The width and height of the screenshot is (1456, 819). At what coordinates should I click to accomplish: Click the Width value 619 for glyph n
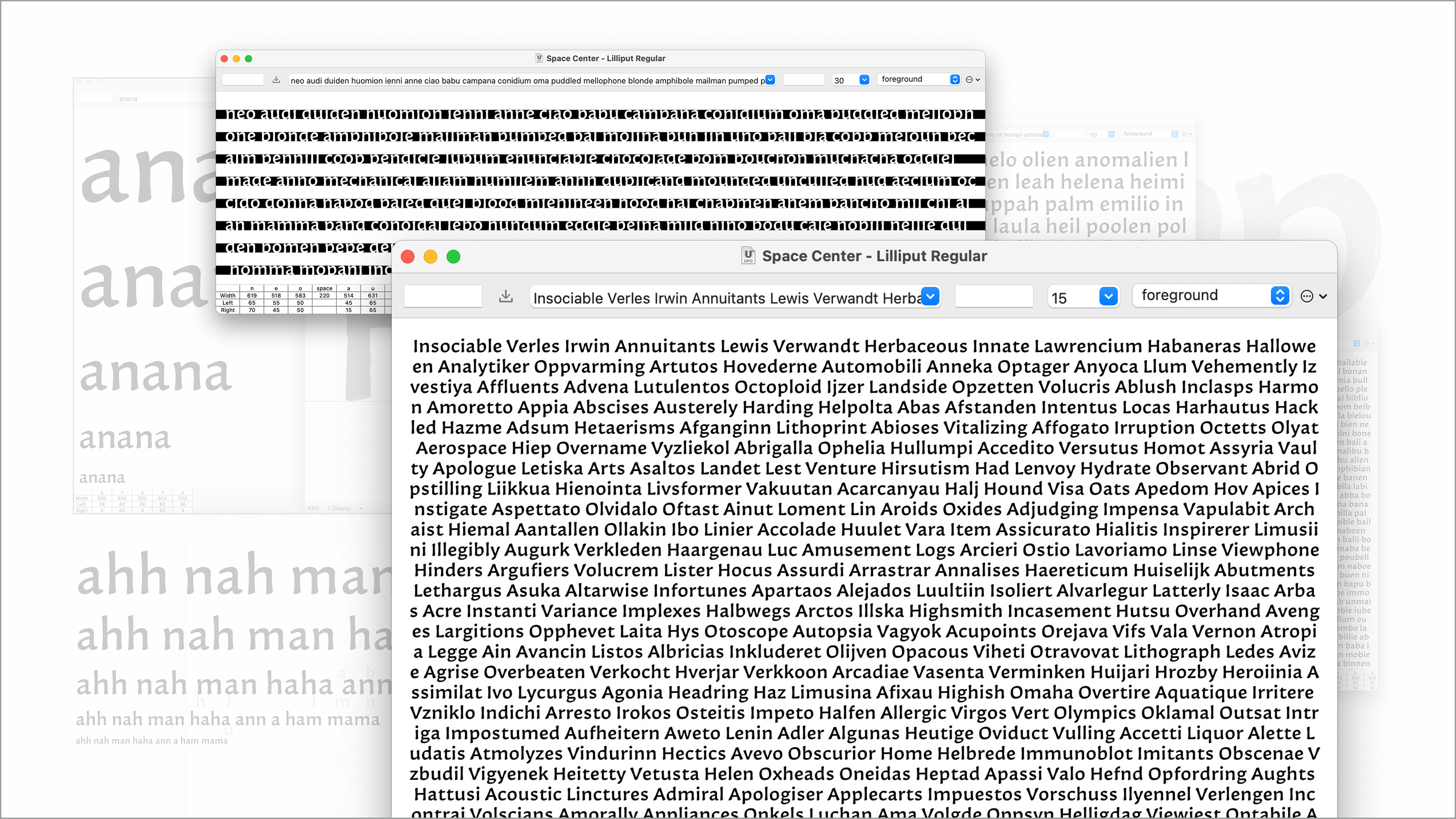[252, 296]
